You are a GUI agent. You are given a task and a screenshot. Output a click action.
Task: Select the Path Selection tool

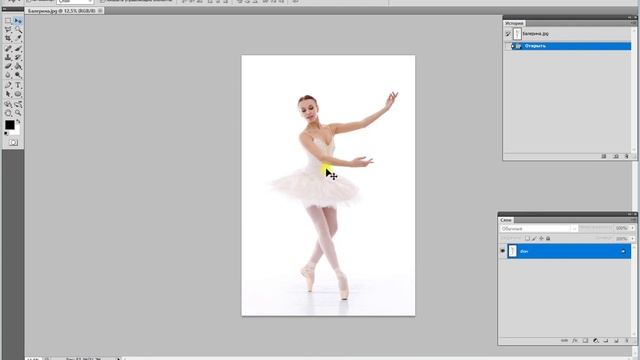[x=8, y=94]
